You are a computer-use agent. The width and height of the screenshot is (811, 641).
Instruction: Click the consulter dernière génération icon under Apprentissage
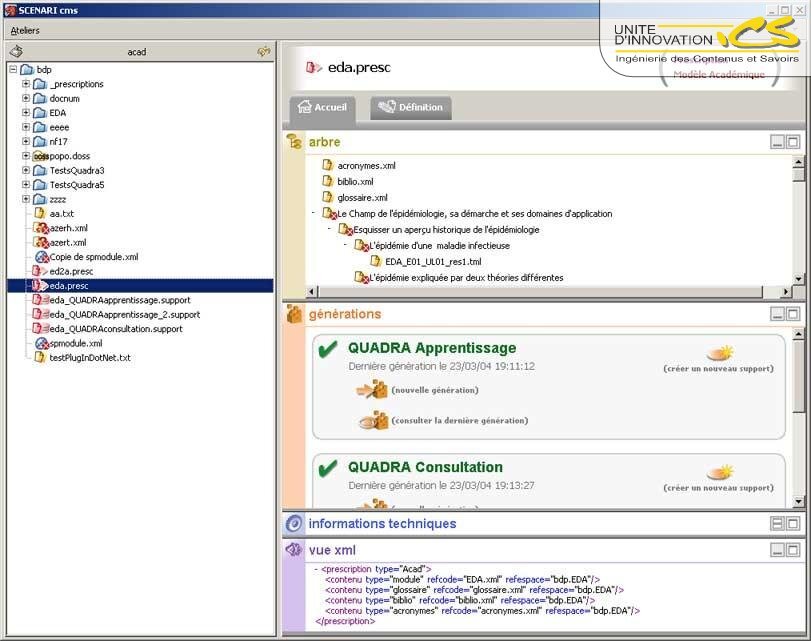click(x=373, y=420)
